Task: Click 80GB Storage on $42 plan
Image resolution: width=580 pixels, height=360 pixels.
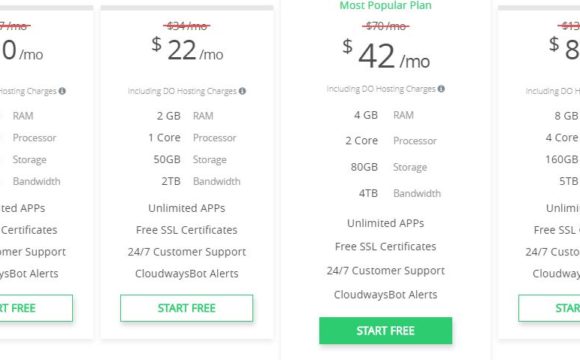Action: (389, 167)
